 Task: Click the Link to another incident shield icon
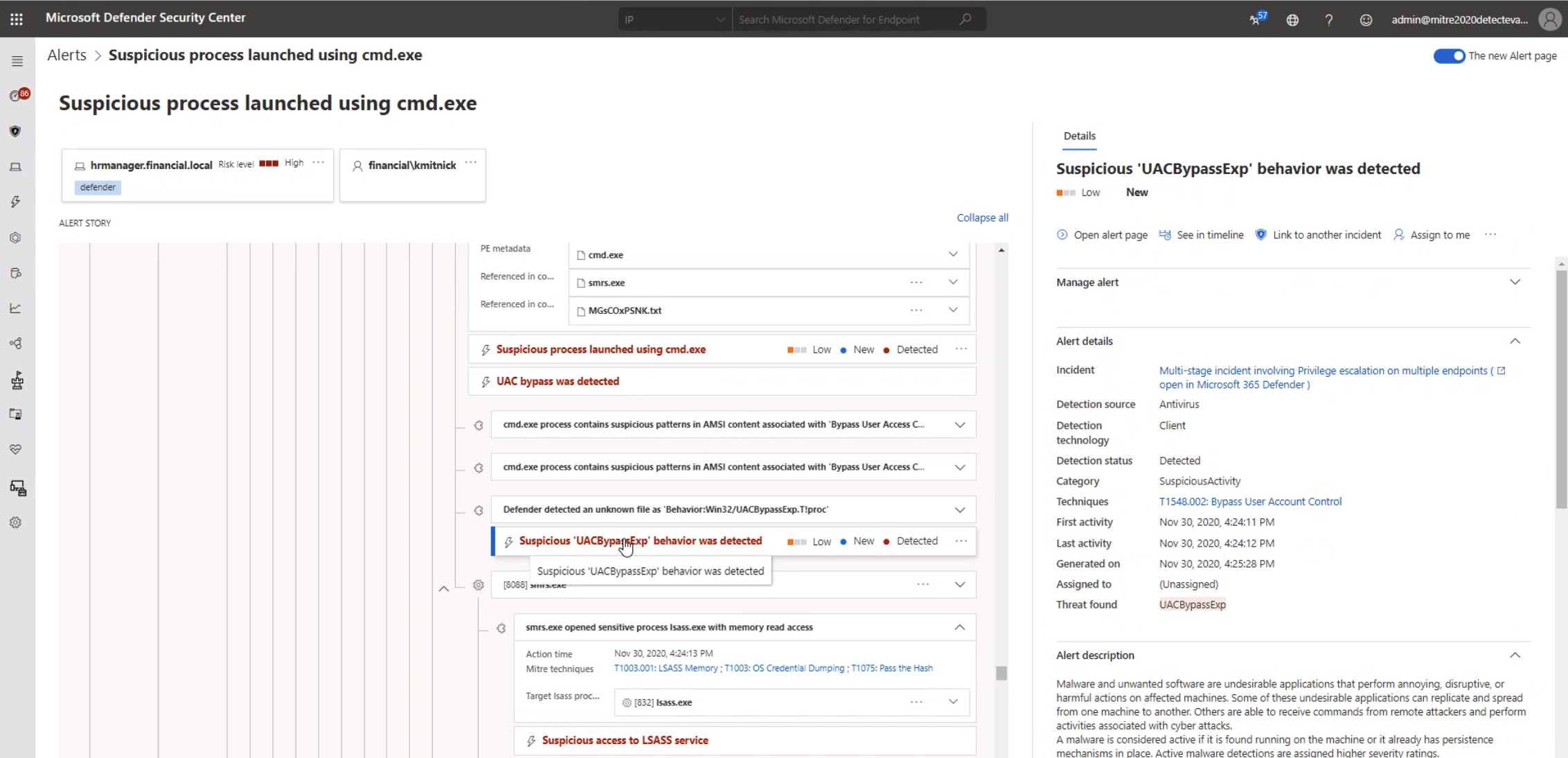[1261, 235]
